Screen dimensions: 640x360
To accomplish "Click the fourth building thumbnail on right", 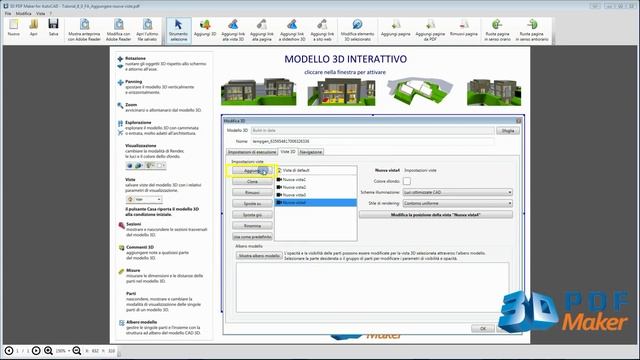I will pos(494,92).
